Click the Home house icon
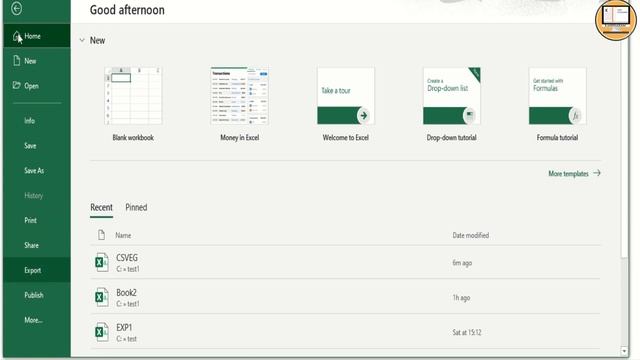640x360 pixels. click(x=16, y=36)
